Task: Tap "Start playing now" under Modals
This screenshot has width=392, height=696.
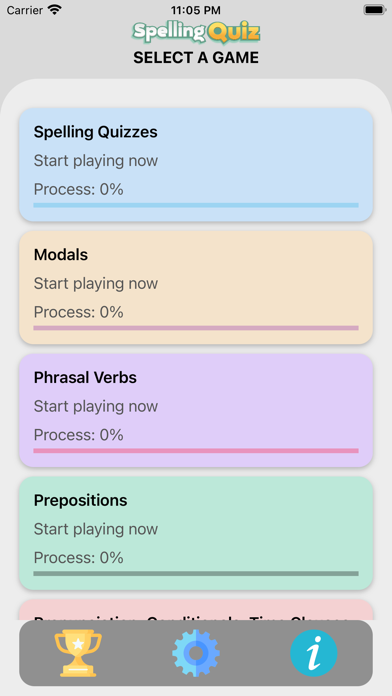Action: pyautogui.click(x=96, y=284)
